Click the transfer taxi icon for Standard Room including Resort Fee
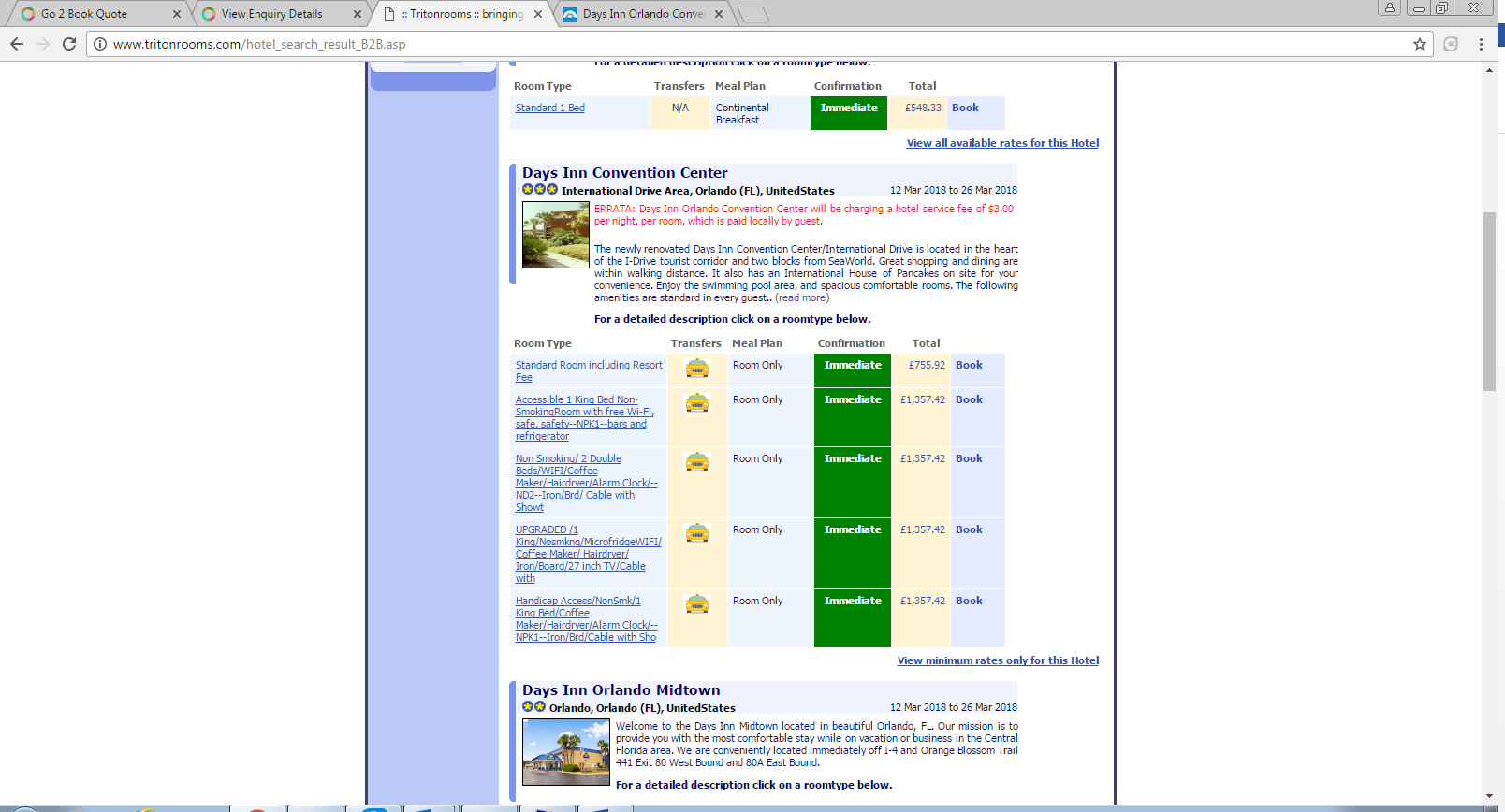1505x812 pixels. point(697,369)
